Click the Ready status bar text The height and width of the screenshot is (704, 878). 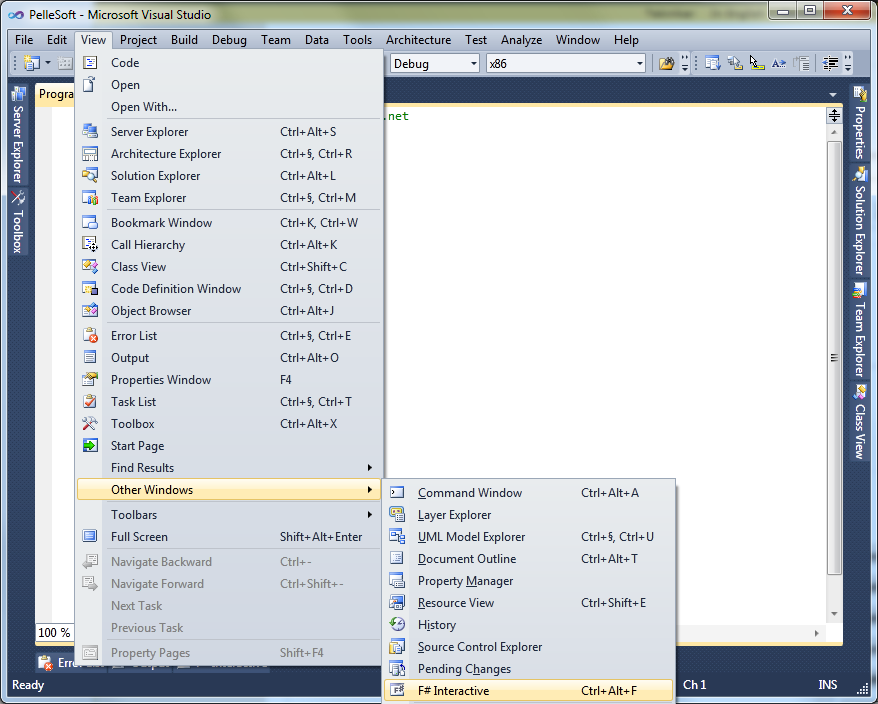28,685
